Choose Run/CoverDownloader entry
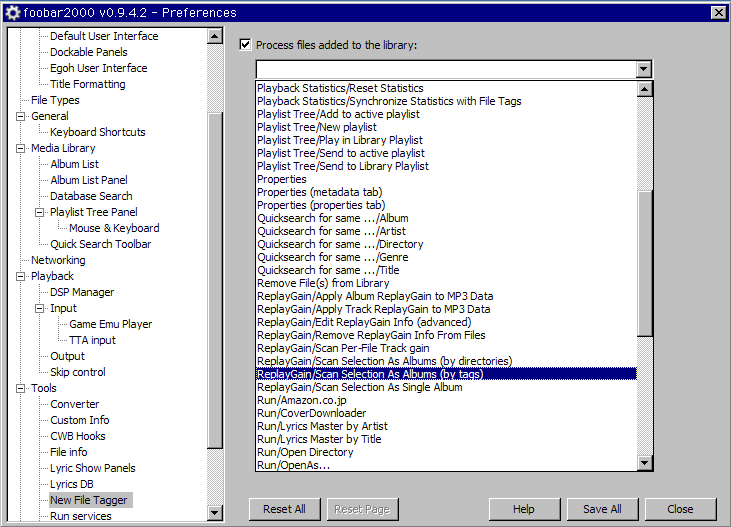Screen dimensions: 731x527 446,413
